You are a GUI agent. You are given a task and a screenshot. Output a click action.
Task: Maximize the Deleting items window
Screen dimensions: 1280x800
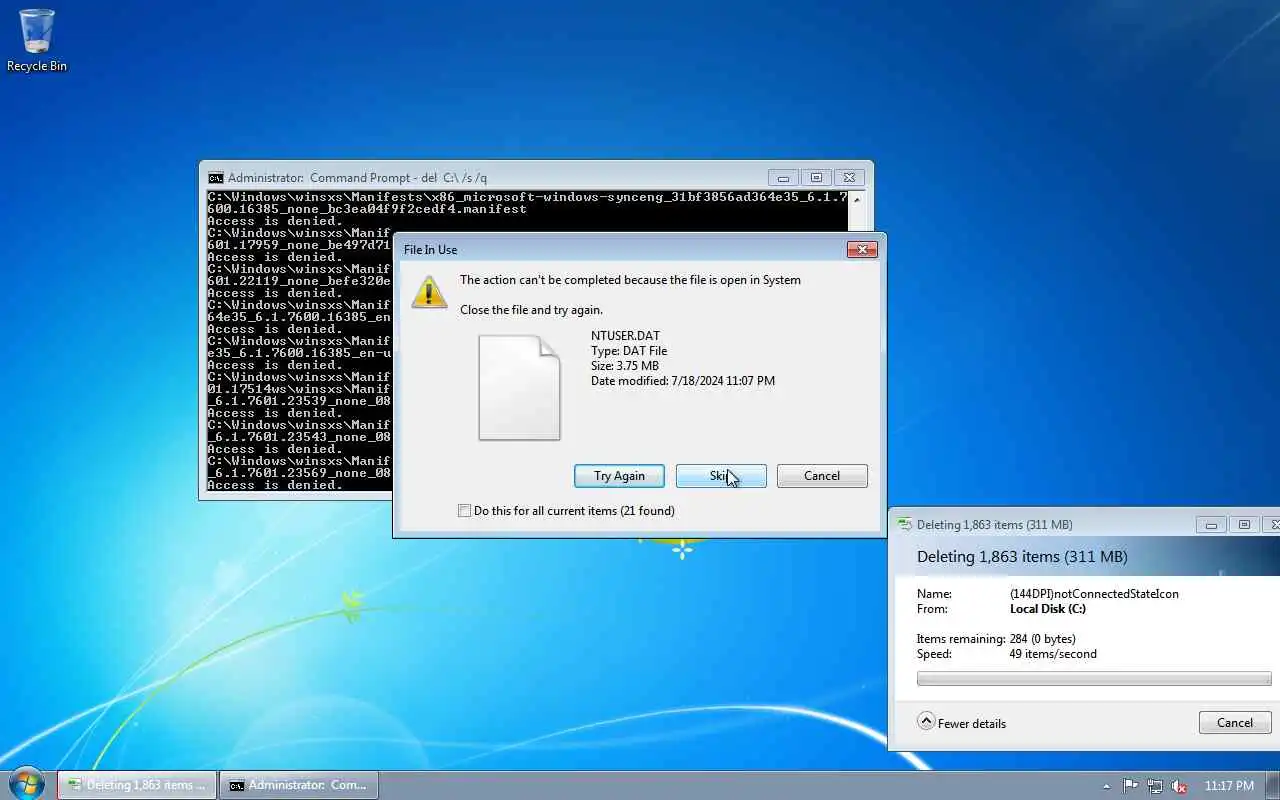[1244, 524]
